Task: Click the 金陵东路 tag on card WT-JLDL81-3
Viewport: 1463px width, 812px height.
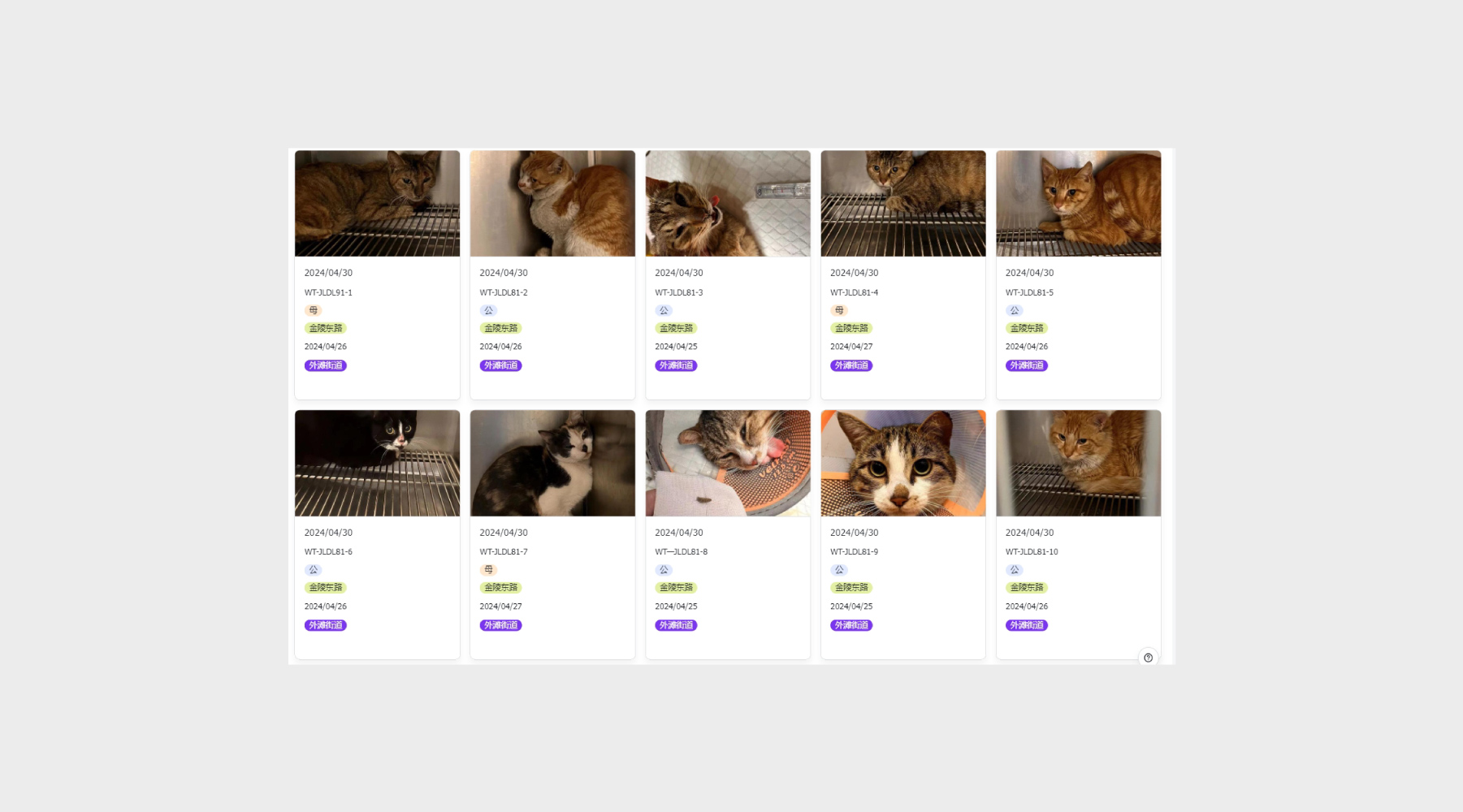Action: coord(676,328)
